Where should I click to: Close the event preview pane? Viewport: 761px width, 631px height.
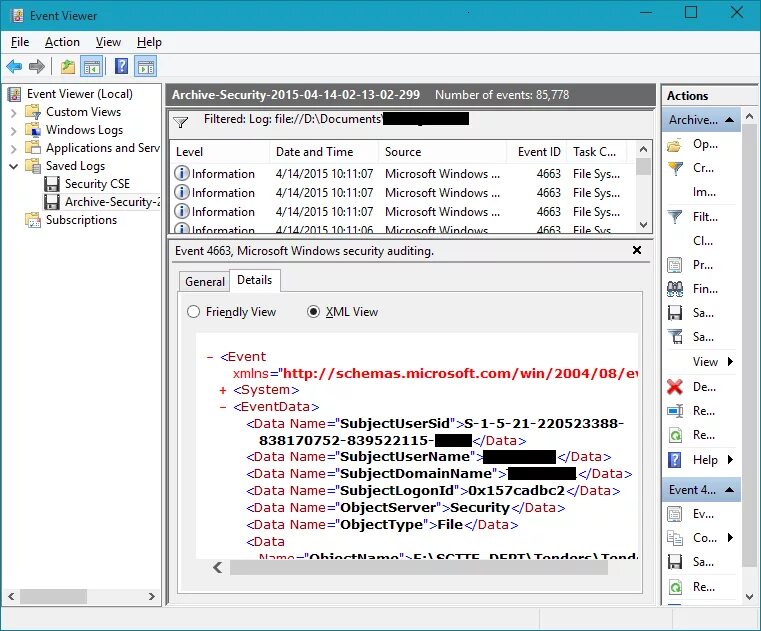(x=637, y=250)
